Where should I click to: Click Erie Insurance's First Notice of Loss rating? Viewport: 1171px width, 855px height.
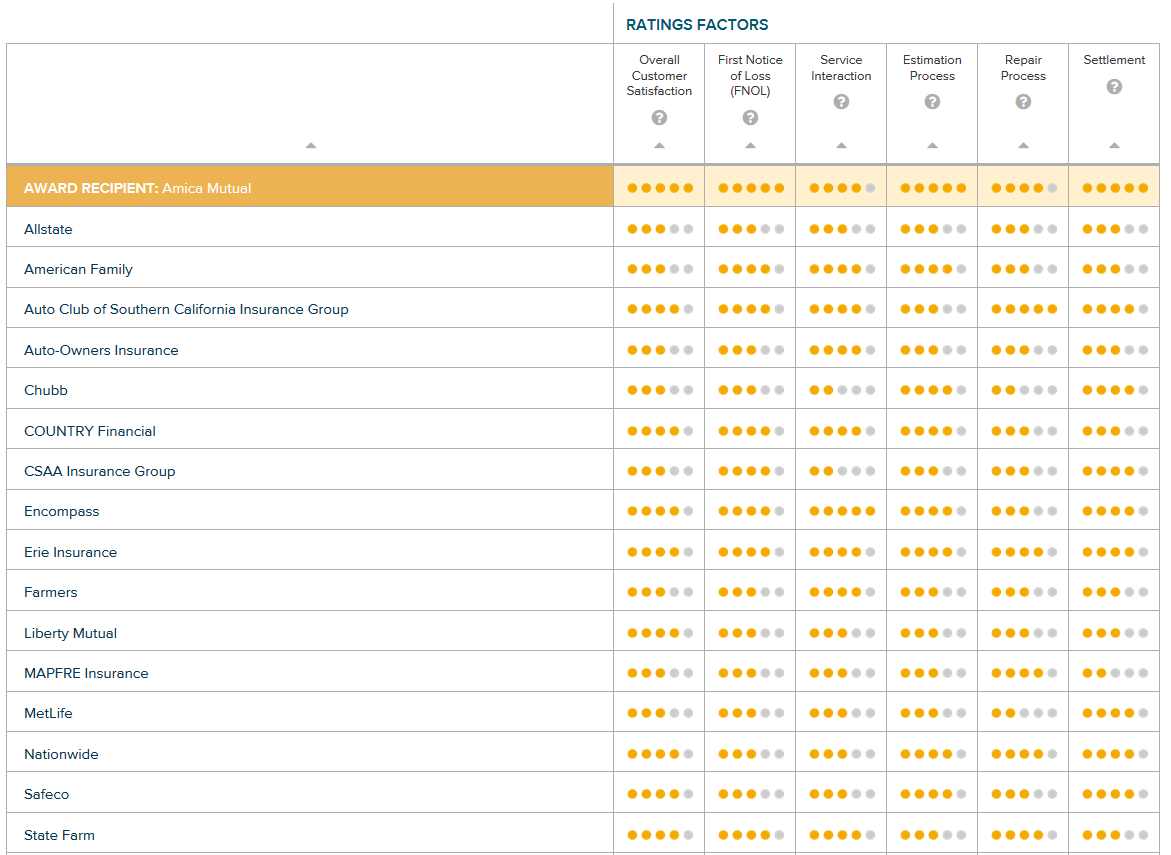coord(751,552)
